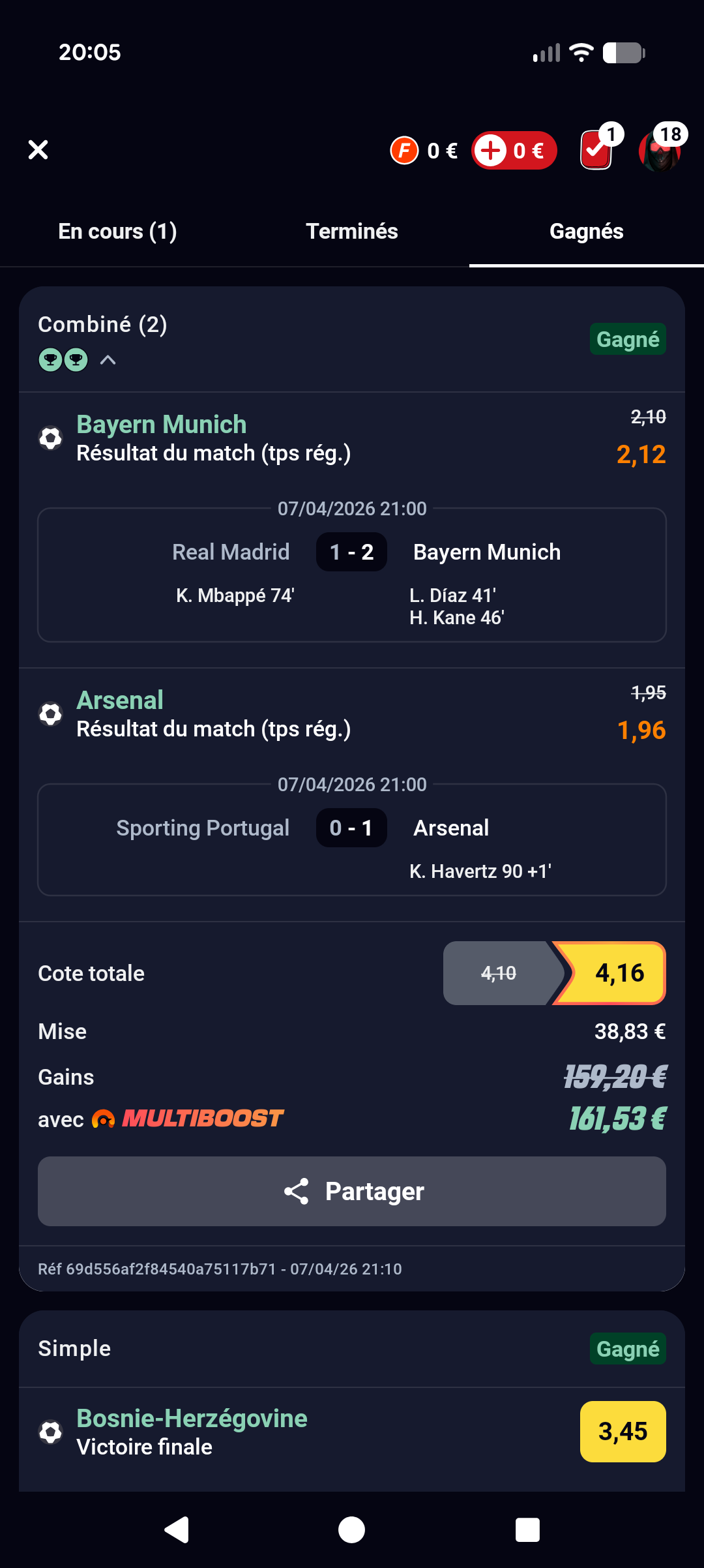Open the Real Madrid vs Bayern match card
Screen dimensions: 704x1568
352,575
